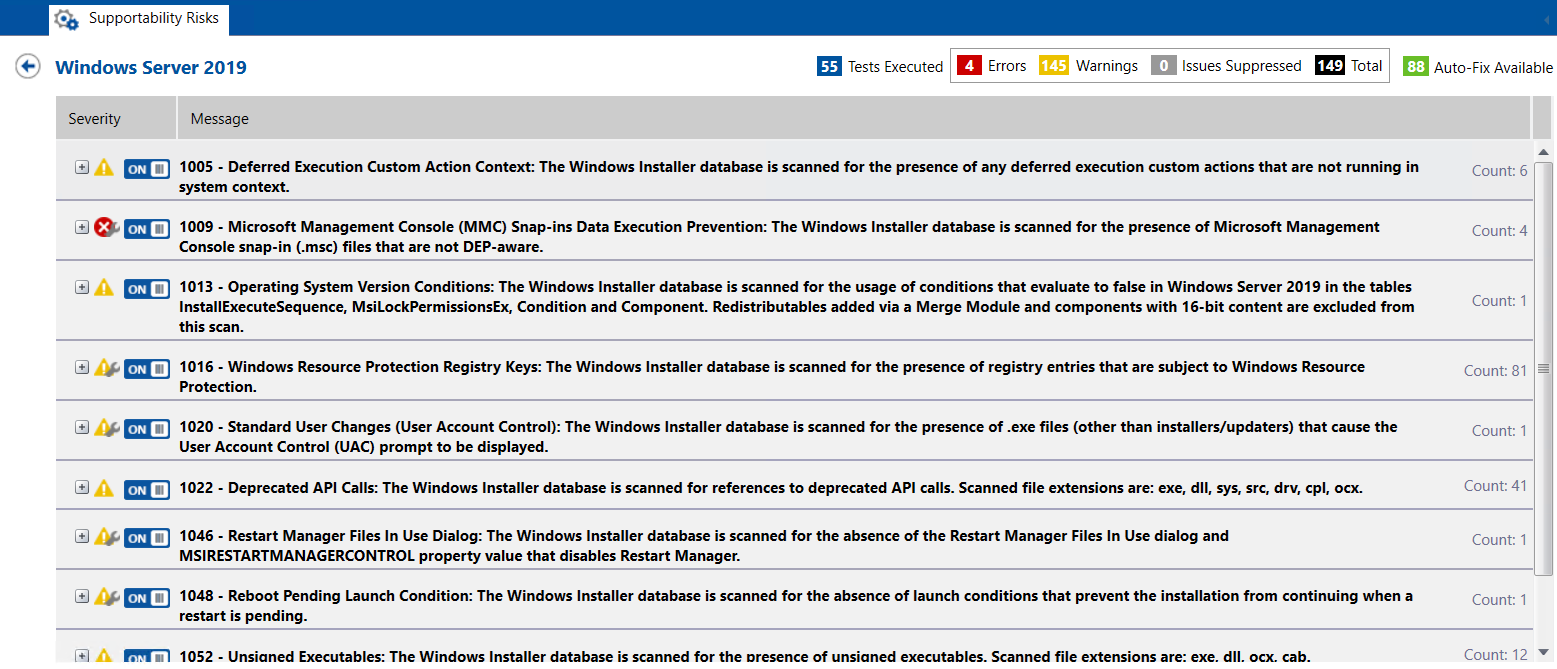Viewport: 1557px width, 669px height.
Task: Select the 1048 Reboot Pending Launch Condition message
Action: coord(796,606)
